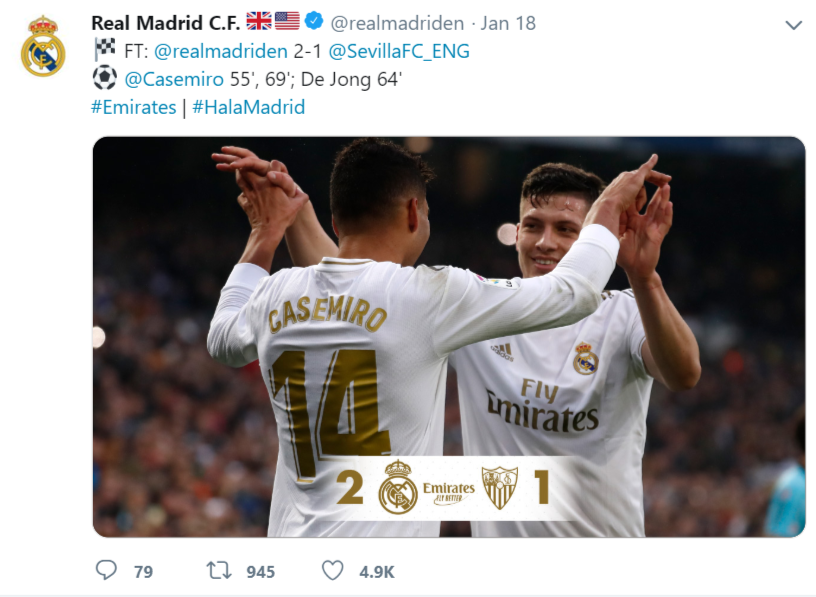Open the #HalaMadrid hashtag

pos(249,107)
